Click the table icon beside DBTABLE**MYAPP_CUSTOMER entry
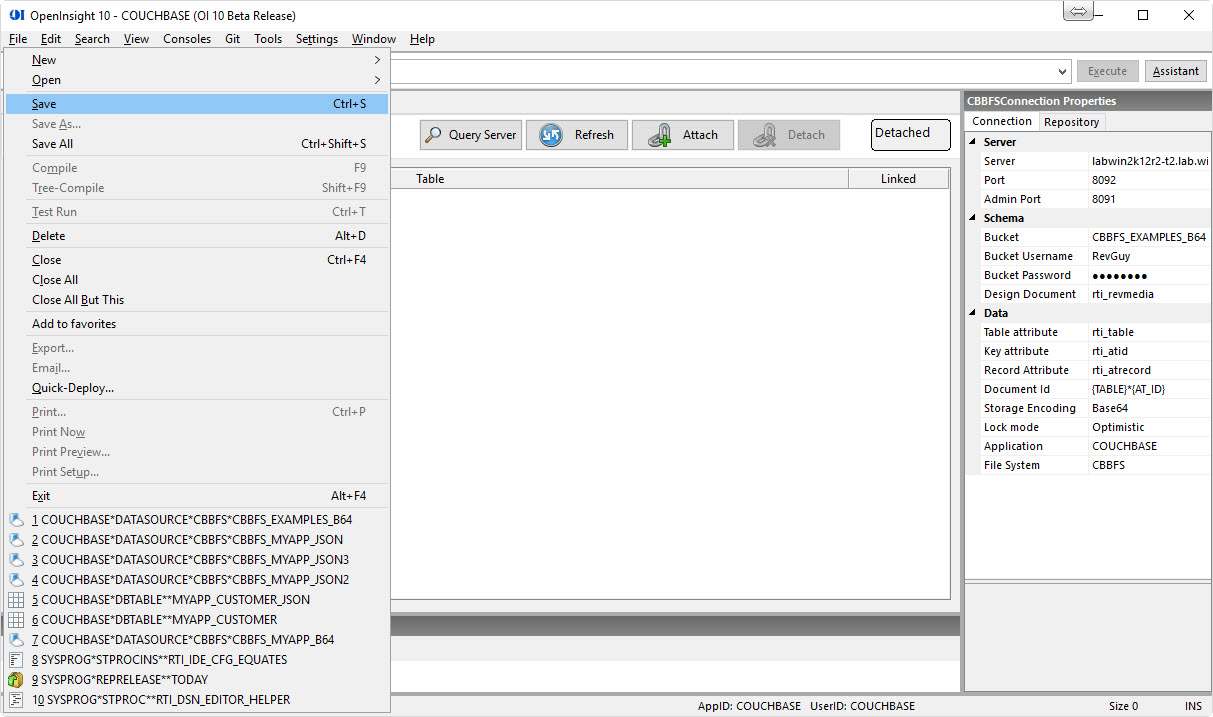Image resolution: width=1213 pixels, height=717 pixels. click(x=16, y=620)
